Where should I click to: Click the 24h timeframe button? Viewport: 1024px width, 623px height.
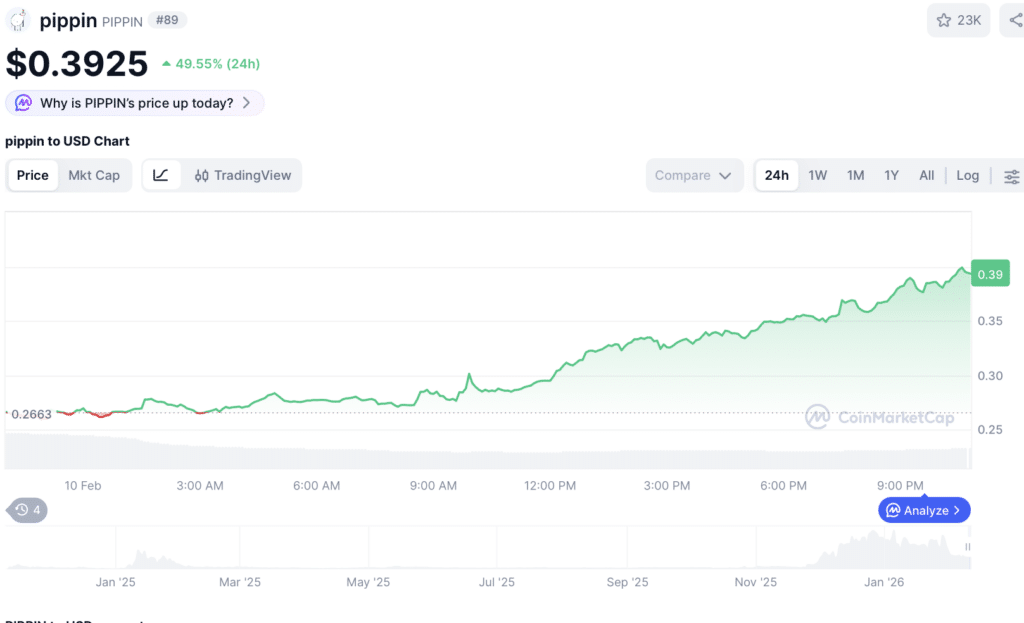[777, 175]
